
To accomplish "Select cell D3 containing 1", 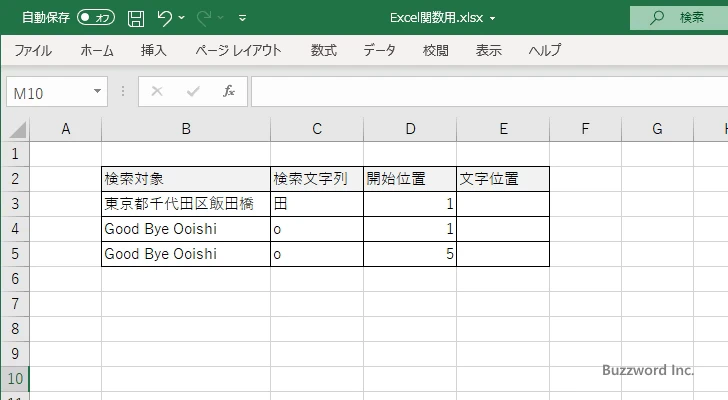I will pyautogui.click(x=410, y=204).
